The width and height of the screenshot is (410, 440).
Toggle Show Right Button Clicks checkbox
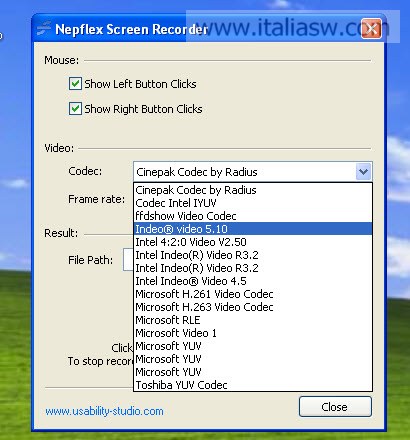tap(75, 109)
